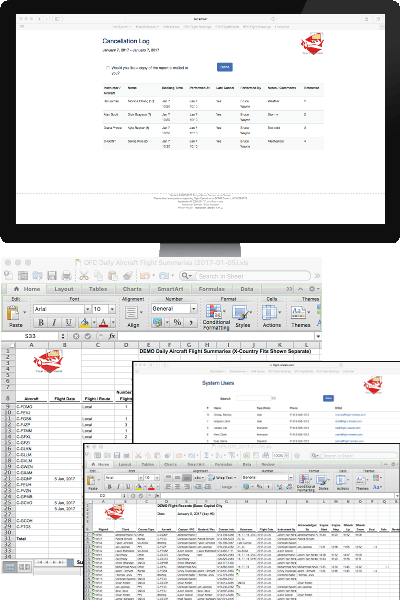
Task: Click the blue button on Cancellation Log page
Action: coord(225,67)
